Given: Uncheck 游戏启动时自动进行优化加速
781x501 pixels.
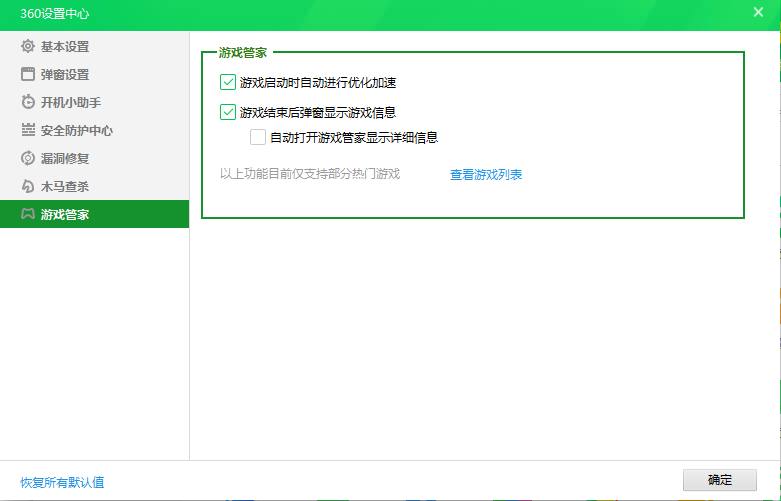Looking at the screenshot, I should coord(228,82).
